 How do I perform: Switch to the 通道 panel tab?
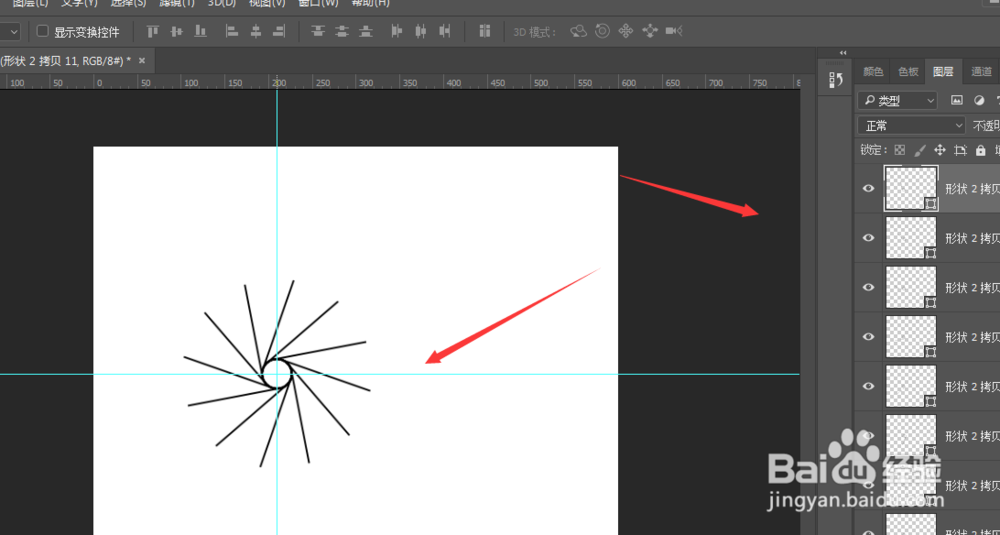(x=982, y=72)
